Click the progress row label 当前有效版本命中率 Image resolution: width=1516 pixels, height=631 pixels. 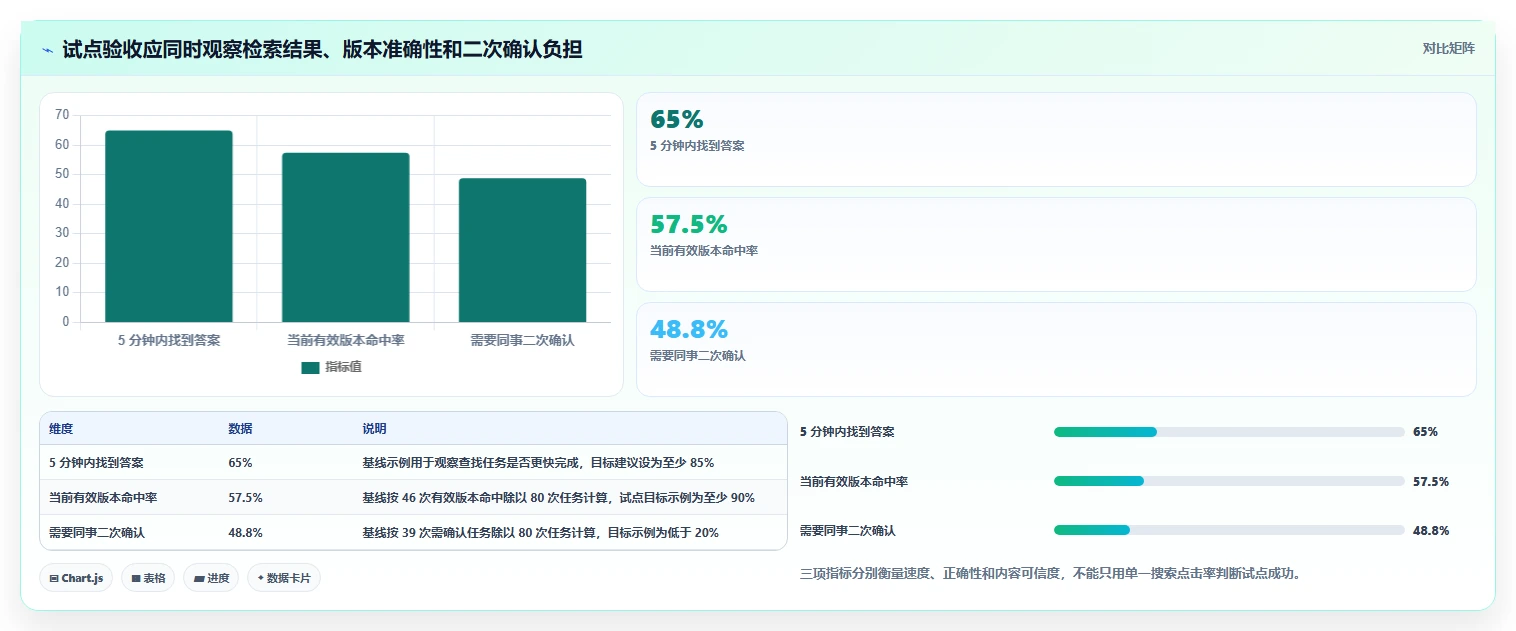(854, 481)
